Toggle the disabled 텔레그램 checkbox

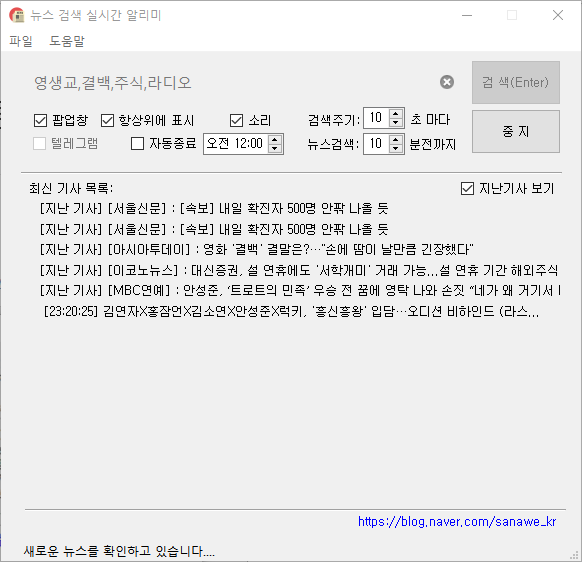pyautogui.click(x=39, y=144)
